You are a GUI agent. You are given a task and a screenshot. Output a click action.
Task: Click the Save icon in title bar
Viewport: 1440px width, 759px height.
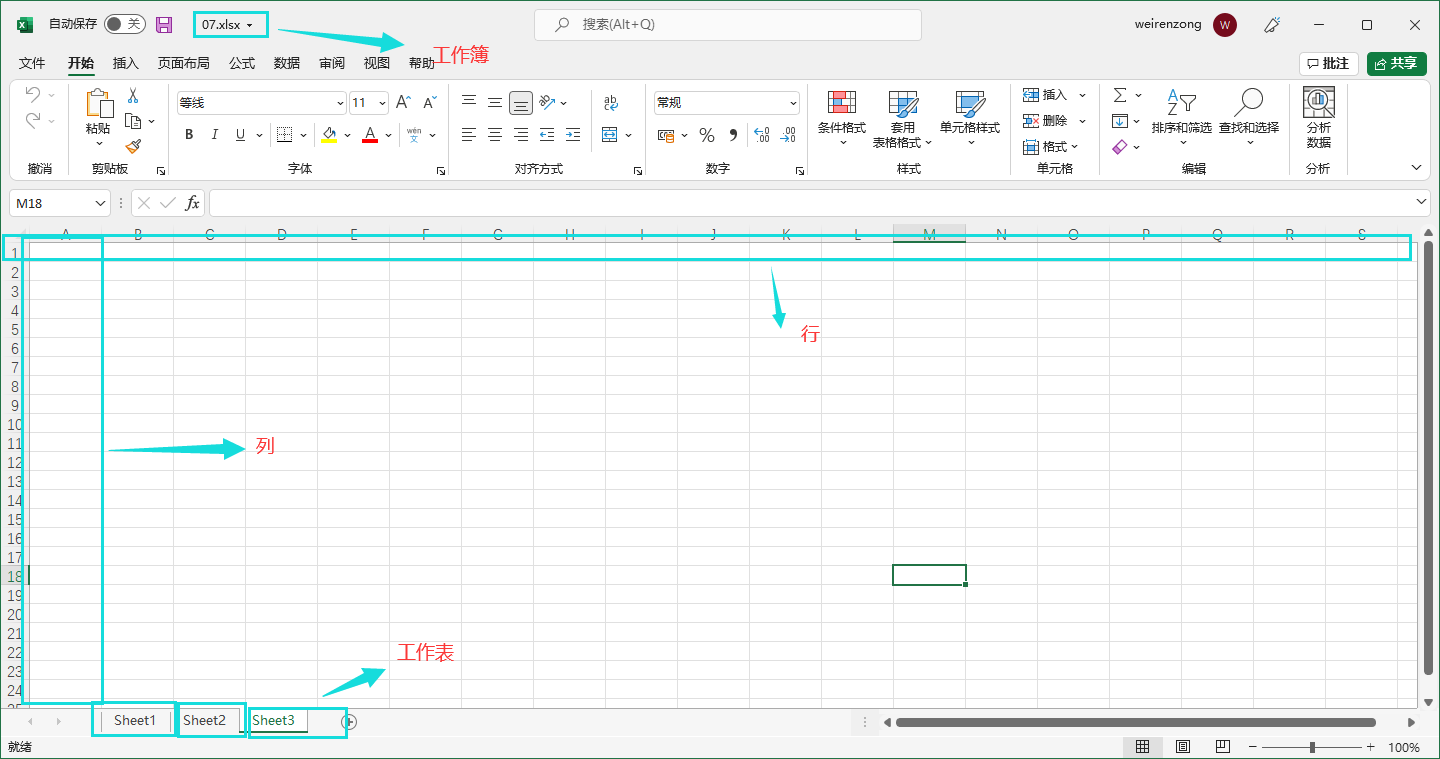[164, 24]
